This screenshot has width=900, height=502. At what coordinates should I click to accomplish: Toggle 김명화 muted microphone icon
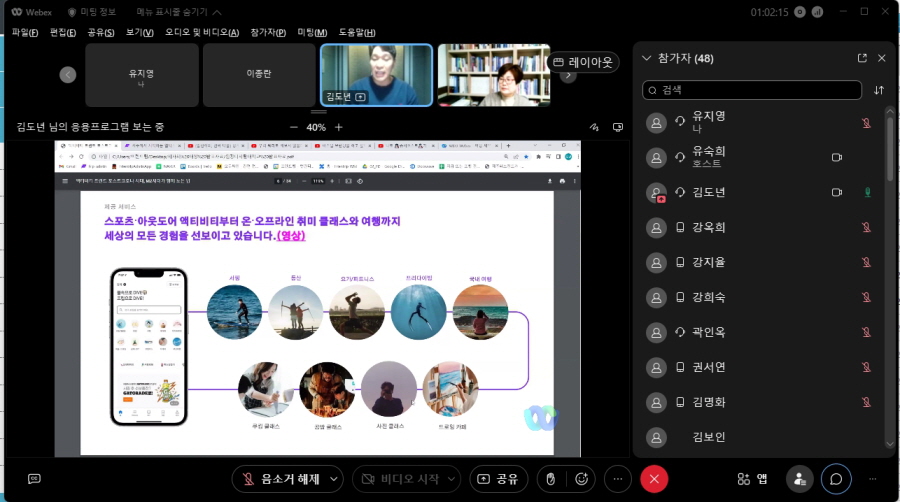[x=866, y=402]
